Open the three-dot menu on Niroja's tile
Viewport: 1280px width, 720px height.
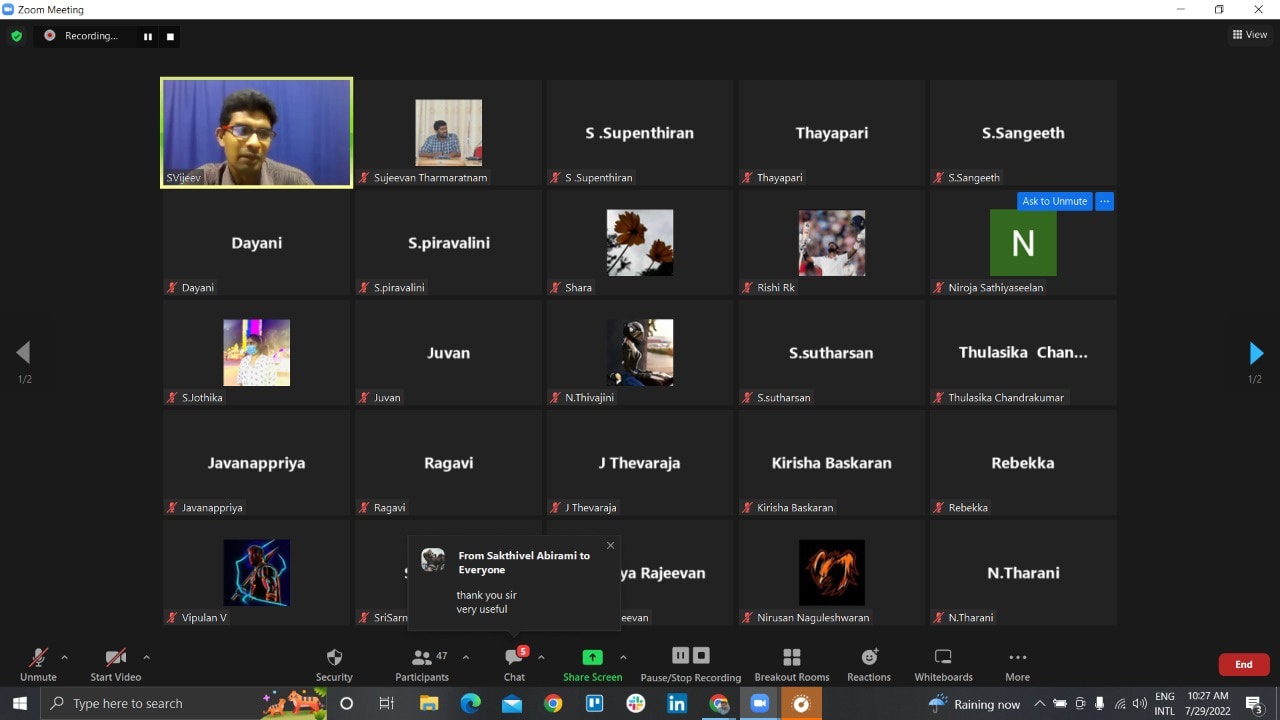coord(1104,201)
